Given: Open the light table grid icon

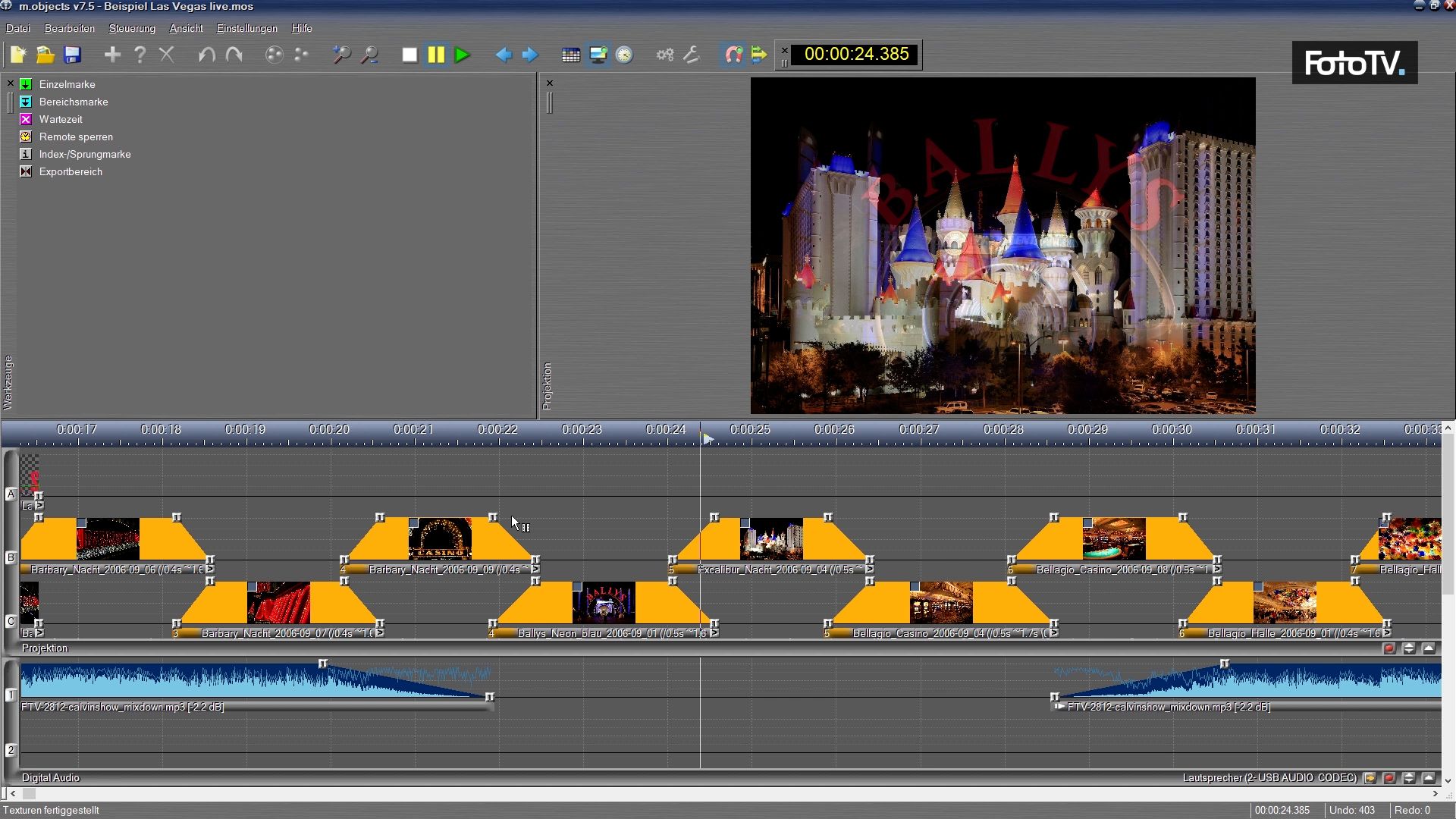Looking at the screenshot, I should 571,55.
